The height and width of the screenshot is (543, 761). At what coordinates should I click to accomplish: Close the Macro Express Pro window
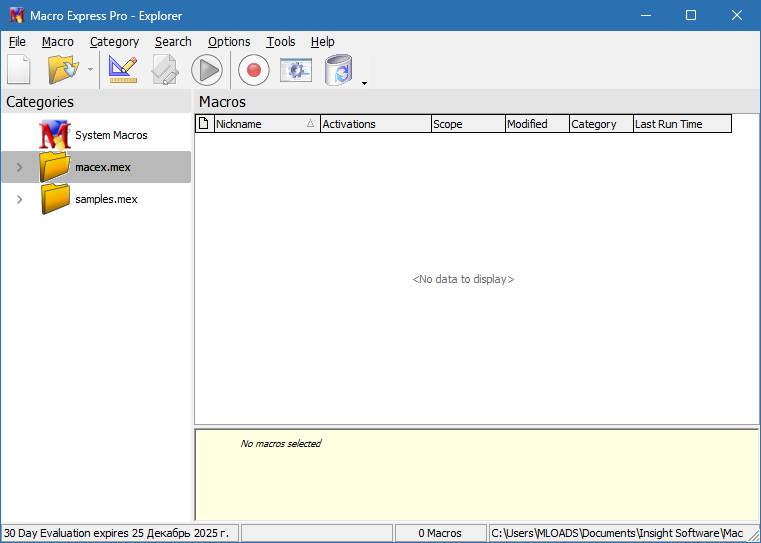coord(737,16)
